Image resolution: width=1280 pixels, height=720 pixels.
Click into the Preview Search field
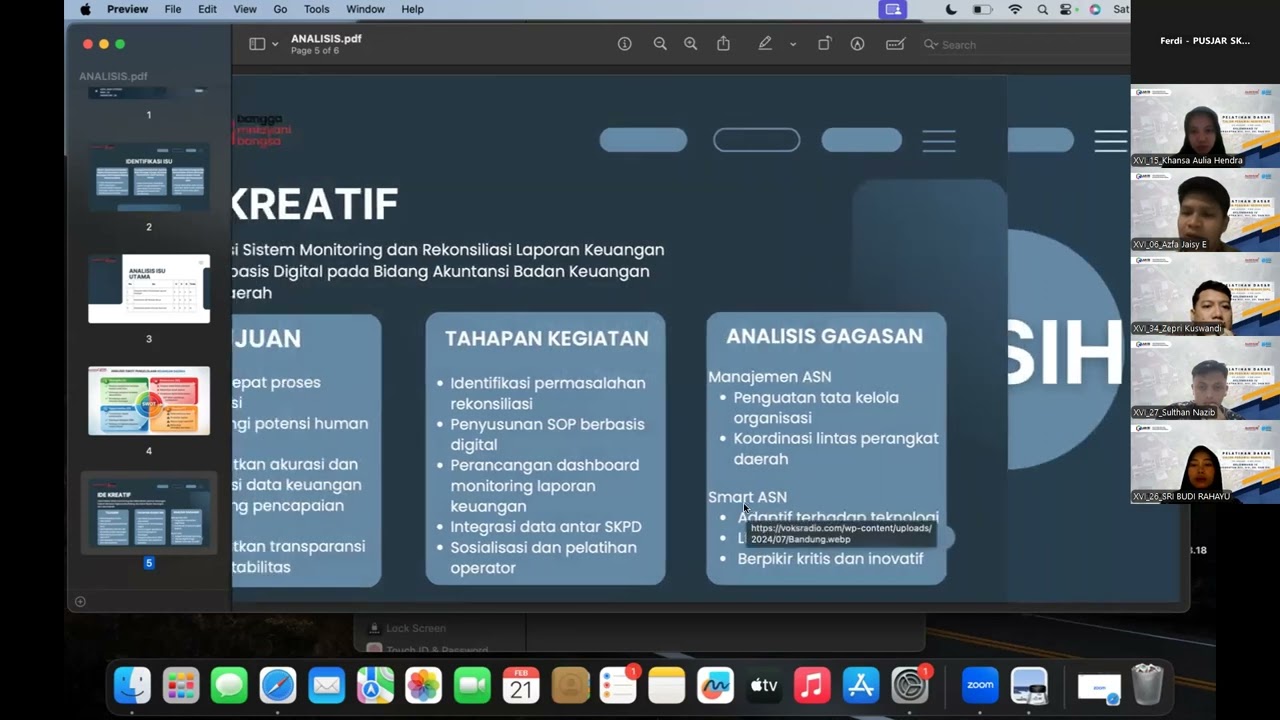pyautogui.click(x=1020, y=45)
